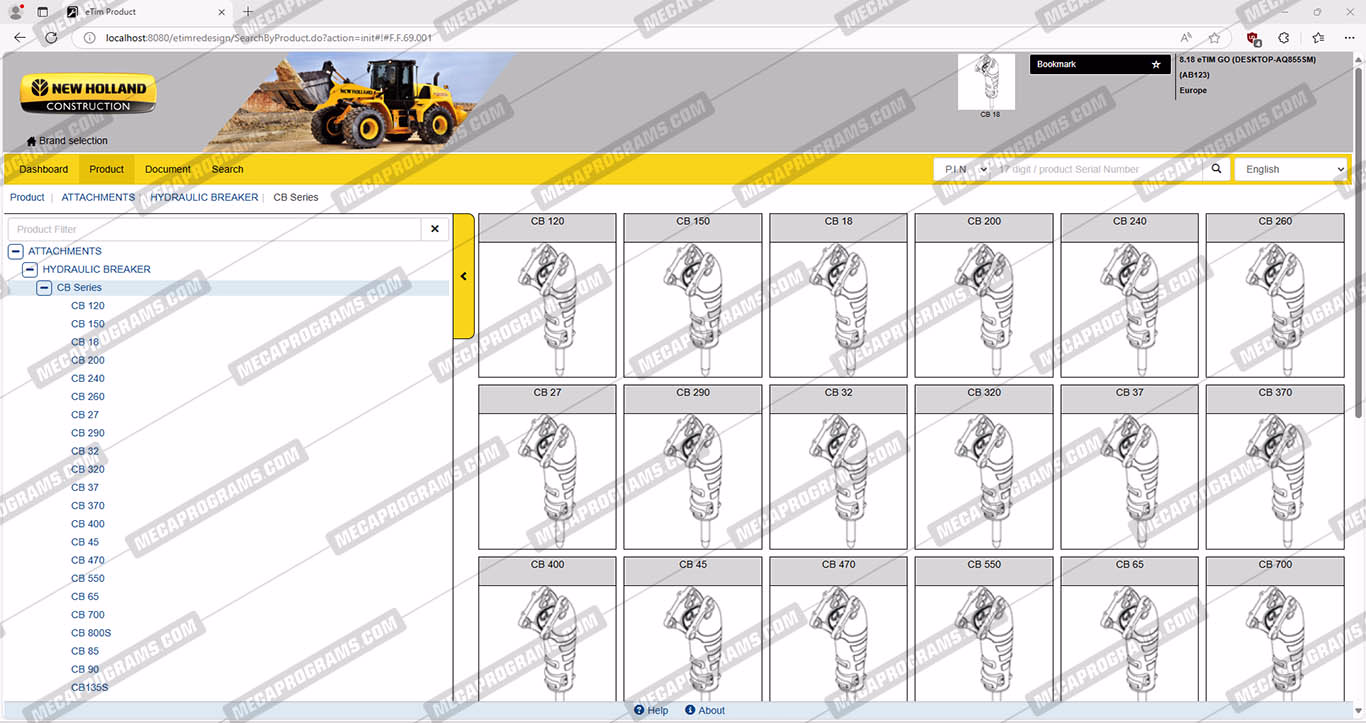Click the search magnifier button
1366x723 pixels.
click(x=1216, y=169)
